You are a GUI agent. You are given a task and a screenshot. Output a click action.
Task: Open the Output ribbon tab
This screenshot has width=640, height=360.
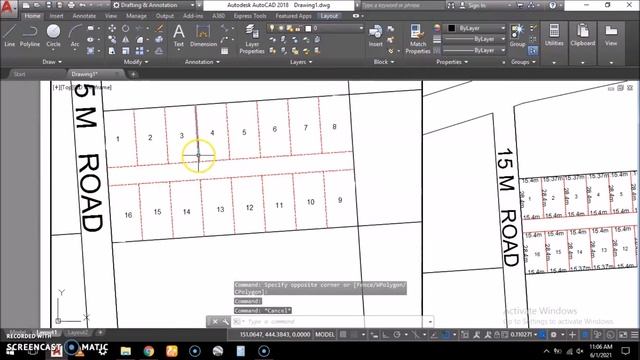tap(165, 16)
